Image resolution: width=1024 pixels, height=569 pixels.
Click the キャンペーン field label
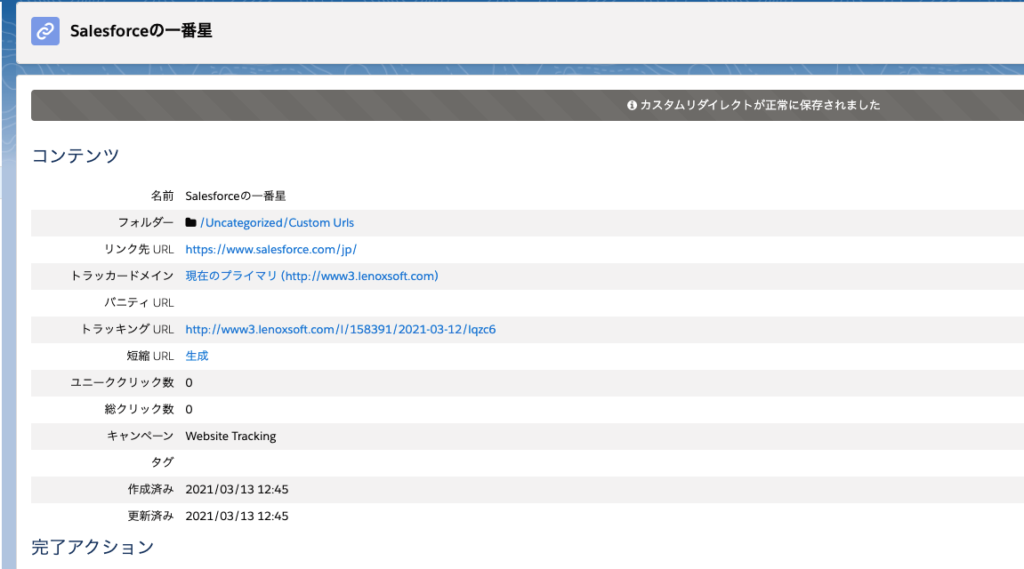coord(140,436)
